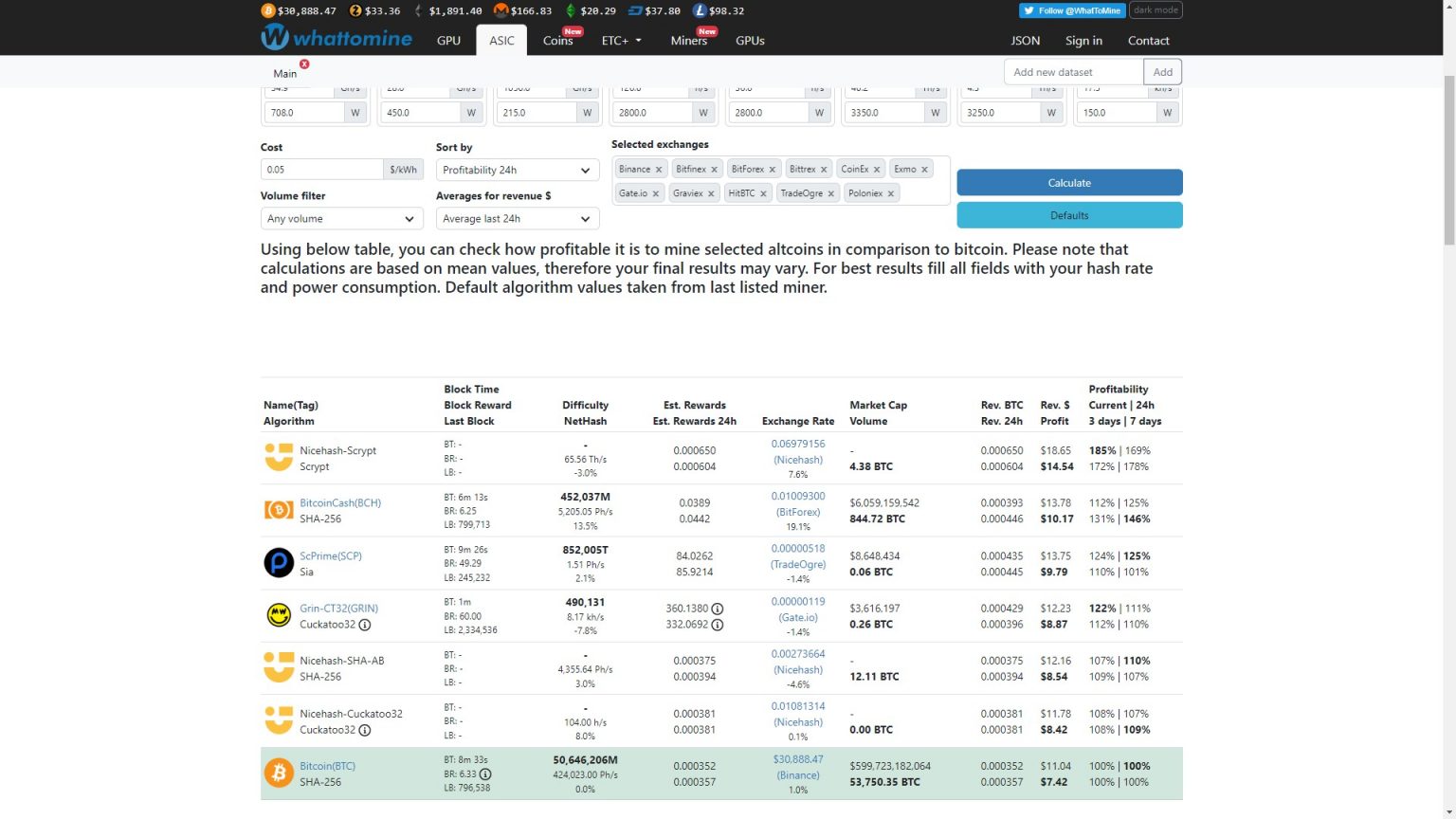Click the Bitcoin coin logo in table

tap(279, 773)
